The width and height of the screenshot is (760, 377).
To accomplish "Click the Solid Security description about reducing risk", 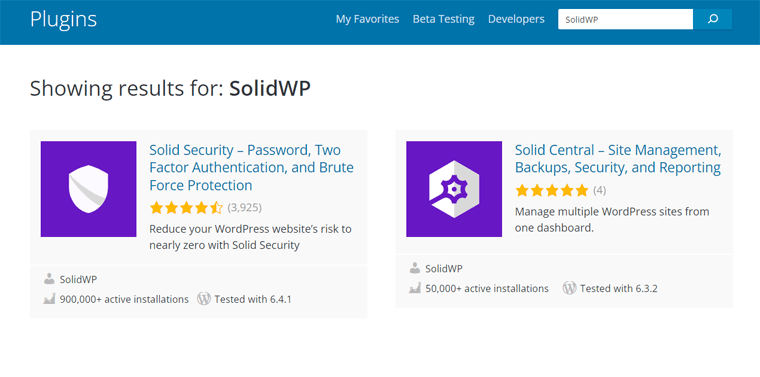I will pyautogui.click(x=251, y=237).
